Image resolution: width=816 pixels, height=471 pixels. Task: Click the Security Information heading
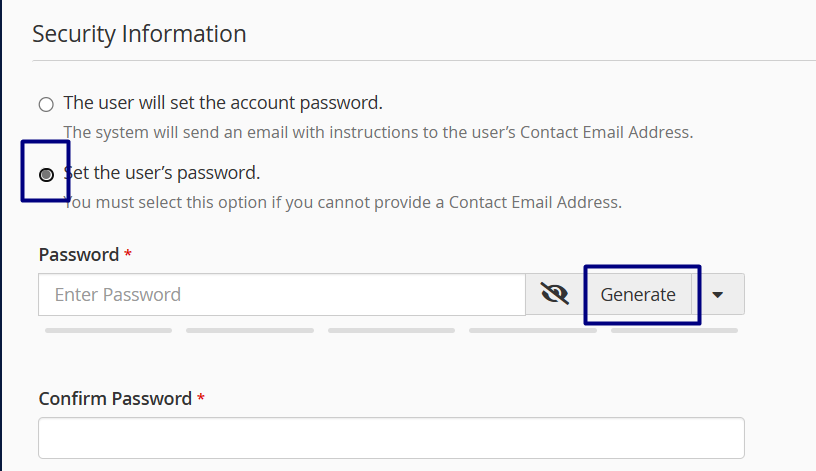[x=139, y=33]
